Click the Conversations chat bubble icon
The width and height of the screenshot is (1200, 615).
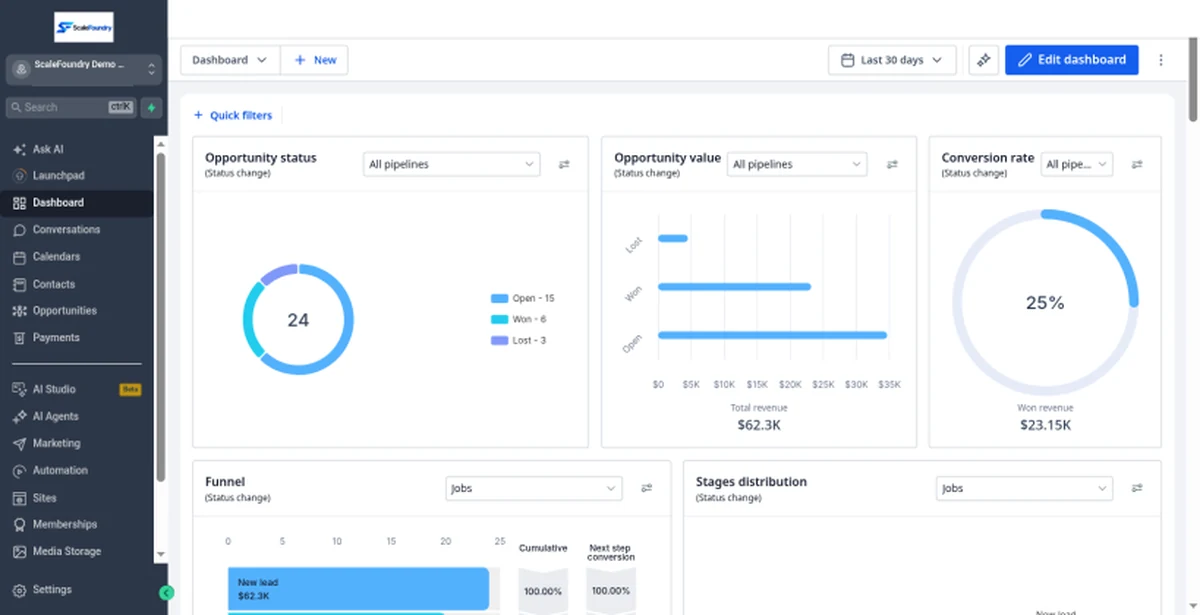(20, 230)
